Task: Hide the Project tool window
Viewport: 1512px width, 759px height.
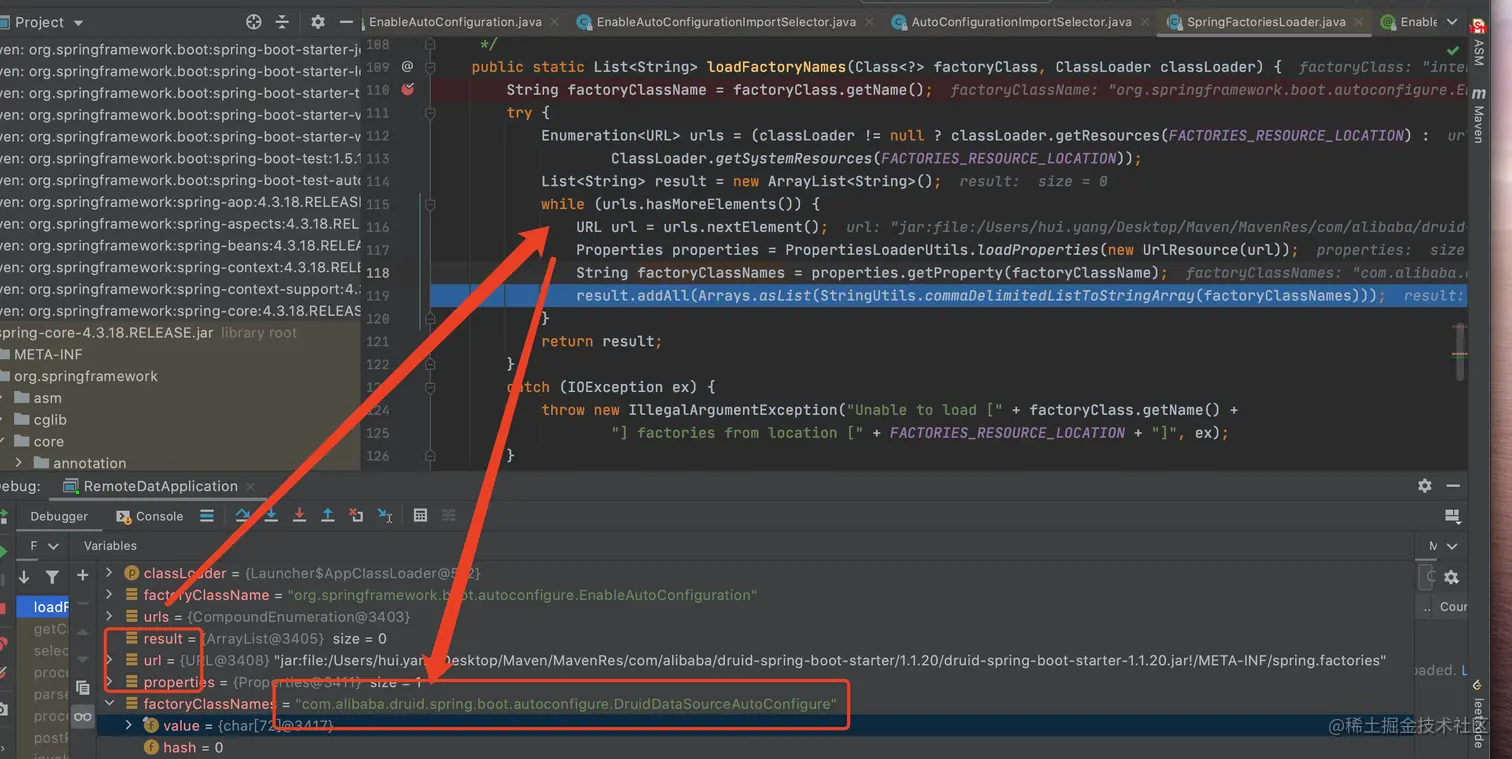Action: pyautogui.click(x=346, y=22)
